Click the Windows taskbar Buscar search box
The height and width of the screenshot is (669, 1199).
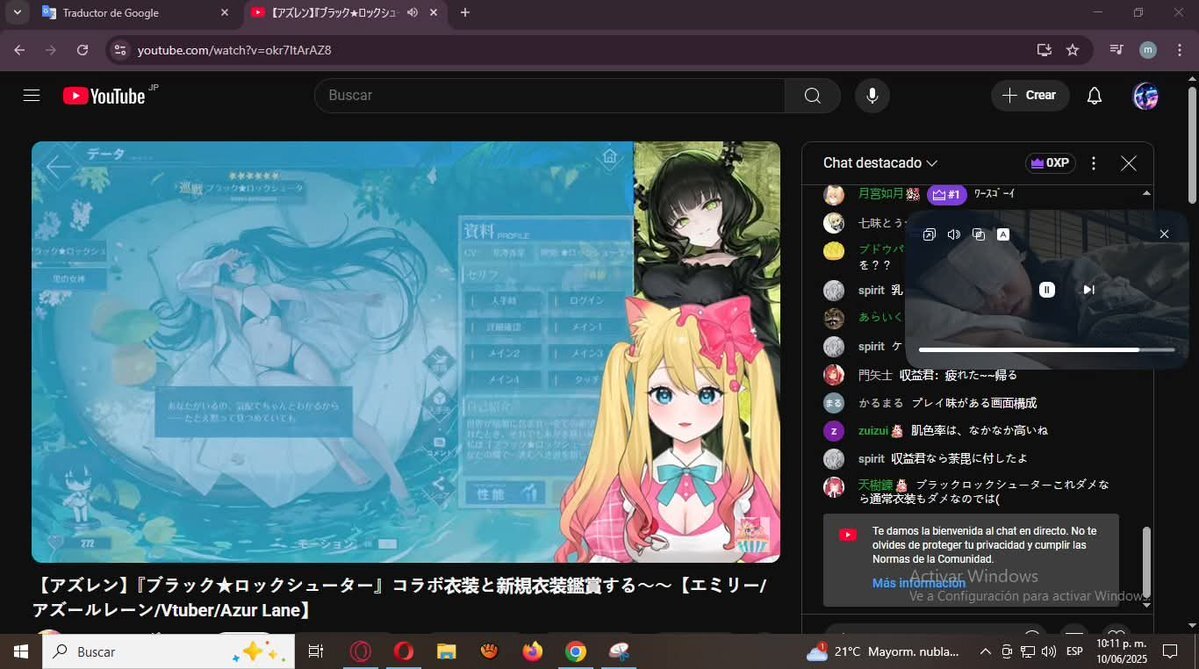click(x=168, y=651)
